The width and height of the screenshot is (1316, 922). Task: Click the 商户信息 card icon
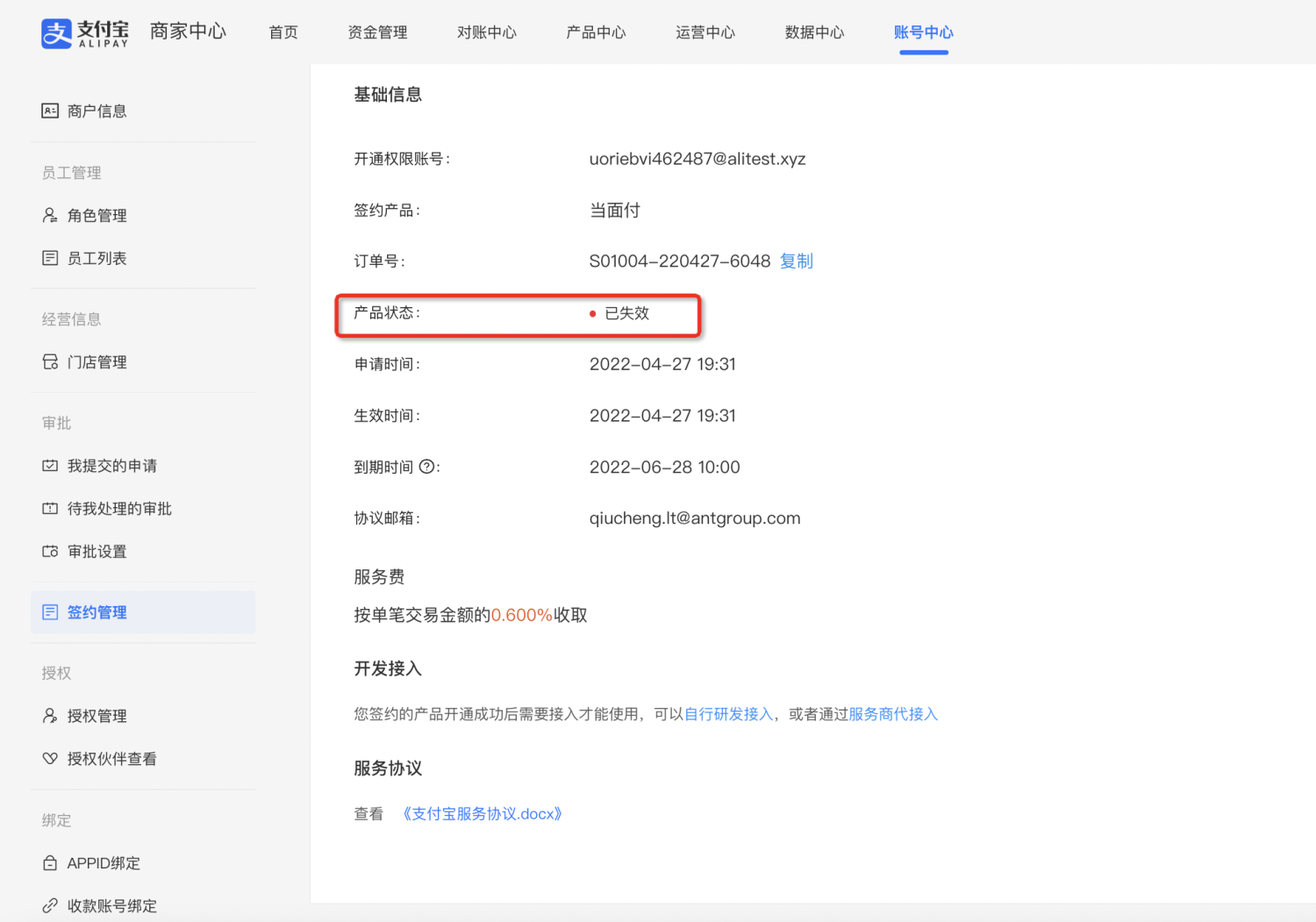[50, 111]
